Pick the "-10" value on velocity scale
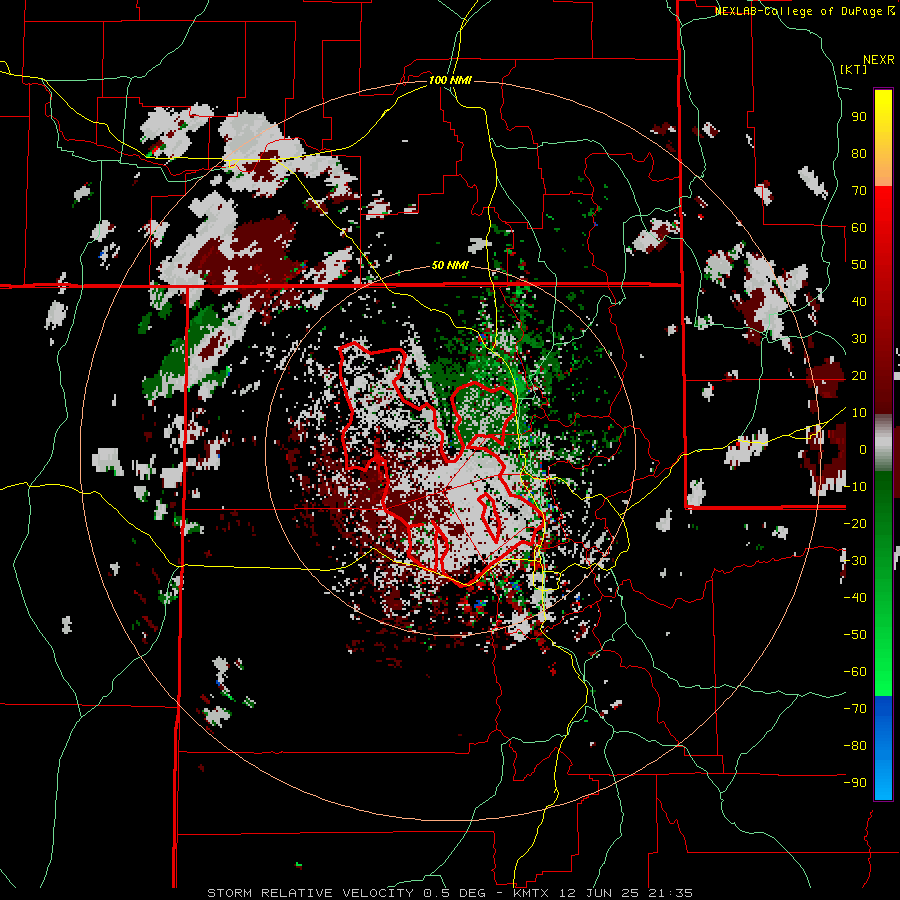The height and width of the screenshot is (900, 900). [x=855, y=487]
